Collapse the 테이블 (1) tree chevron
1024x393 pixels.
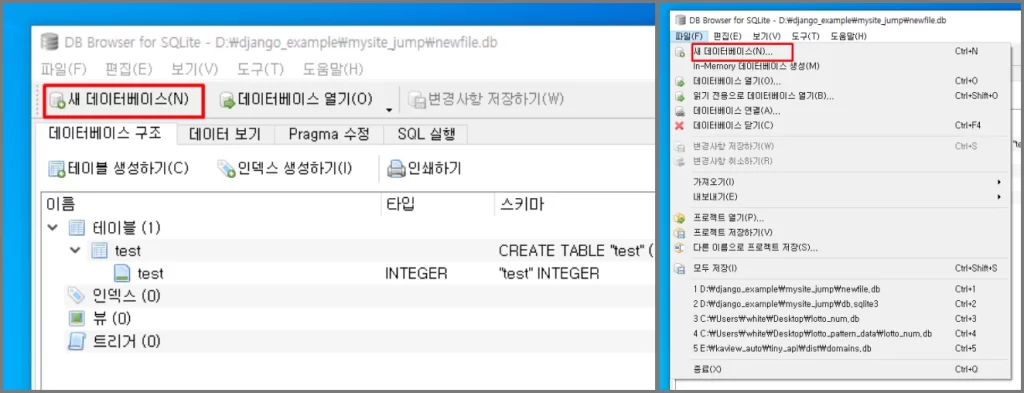pyautogui.click(x=52, y=228)
